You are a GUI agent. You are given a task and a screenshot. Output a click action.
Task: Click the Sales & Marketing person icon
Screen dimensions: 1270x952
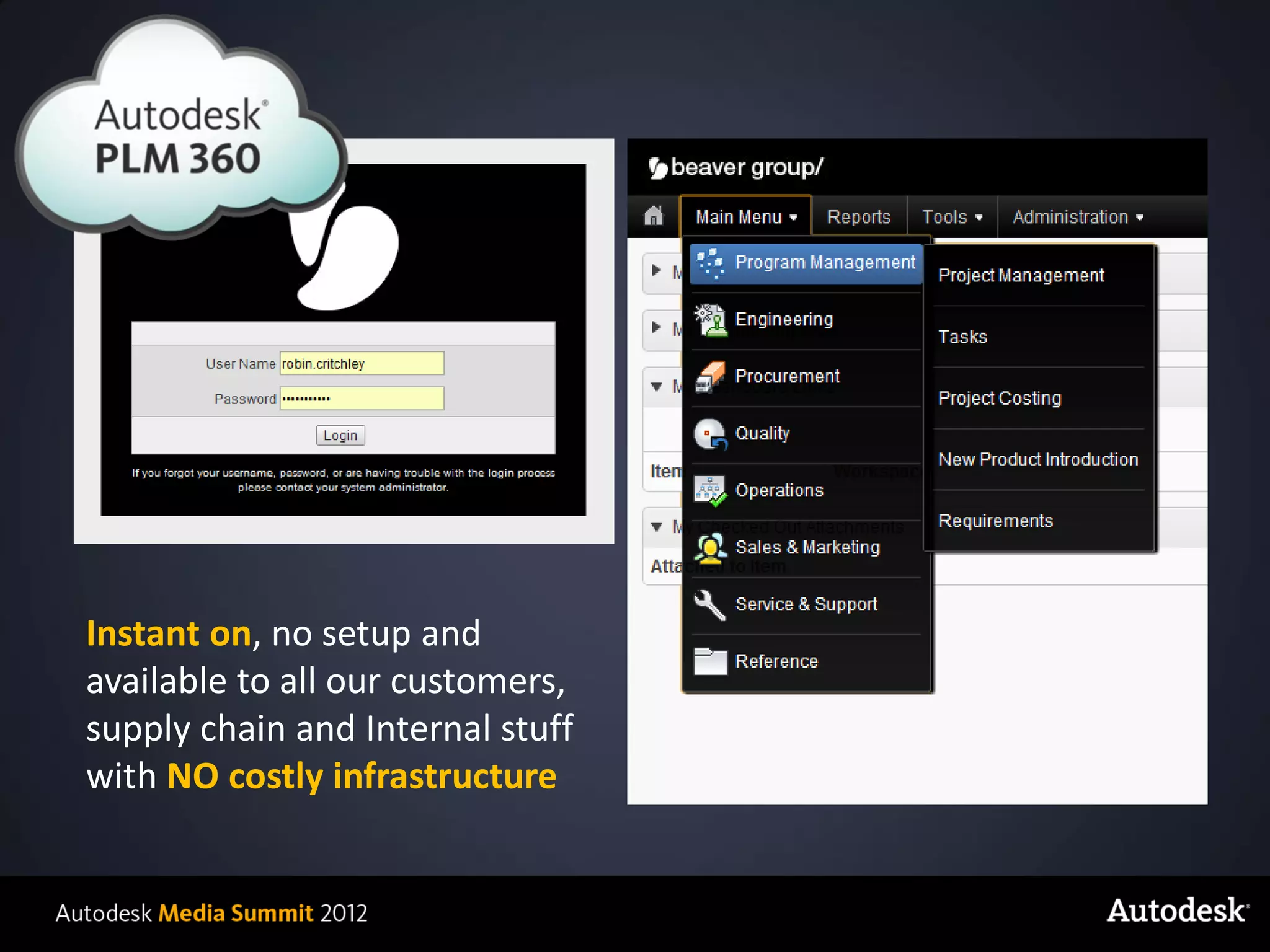point(710,549)
